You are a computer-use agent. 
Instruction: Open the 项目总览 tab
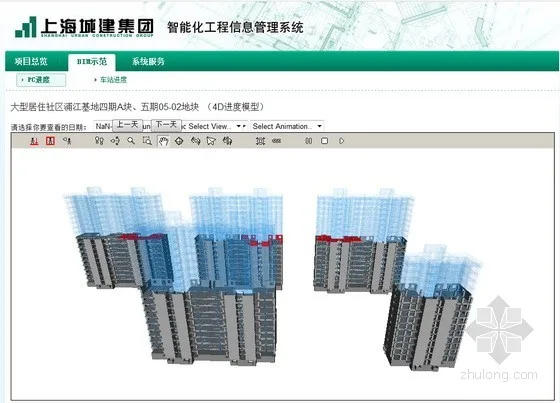pyautogui.click(x=31, y=61)
